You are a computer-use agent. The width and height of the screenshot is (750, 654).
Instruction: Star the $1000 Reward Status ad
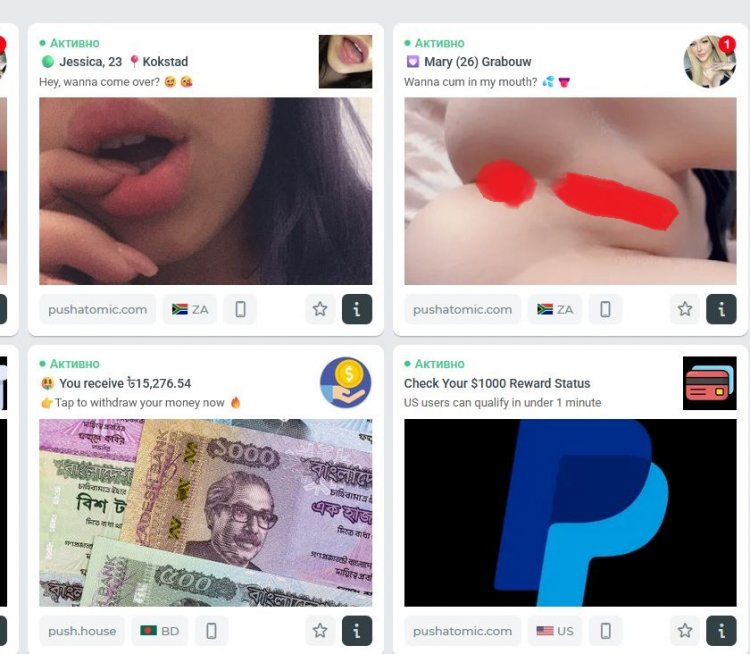coord(685,631)
